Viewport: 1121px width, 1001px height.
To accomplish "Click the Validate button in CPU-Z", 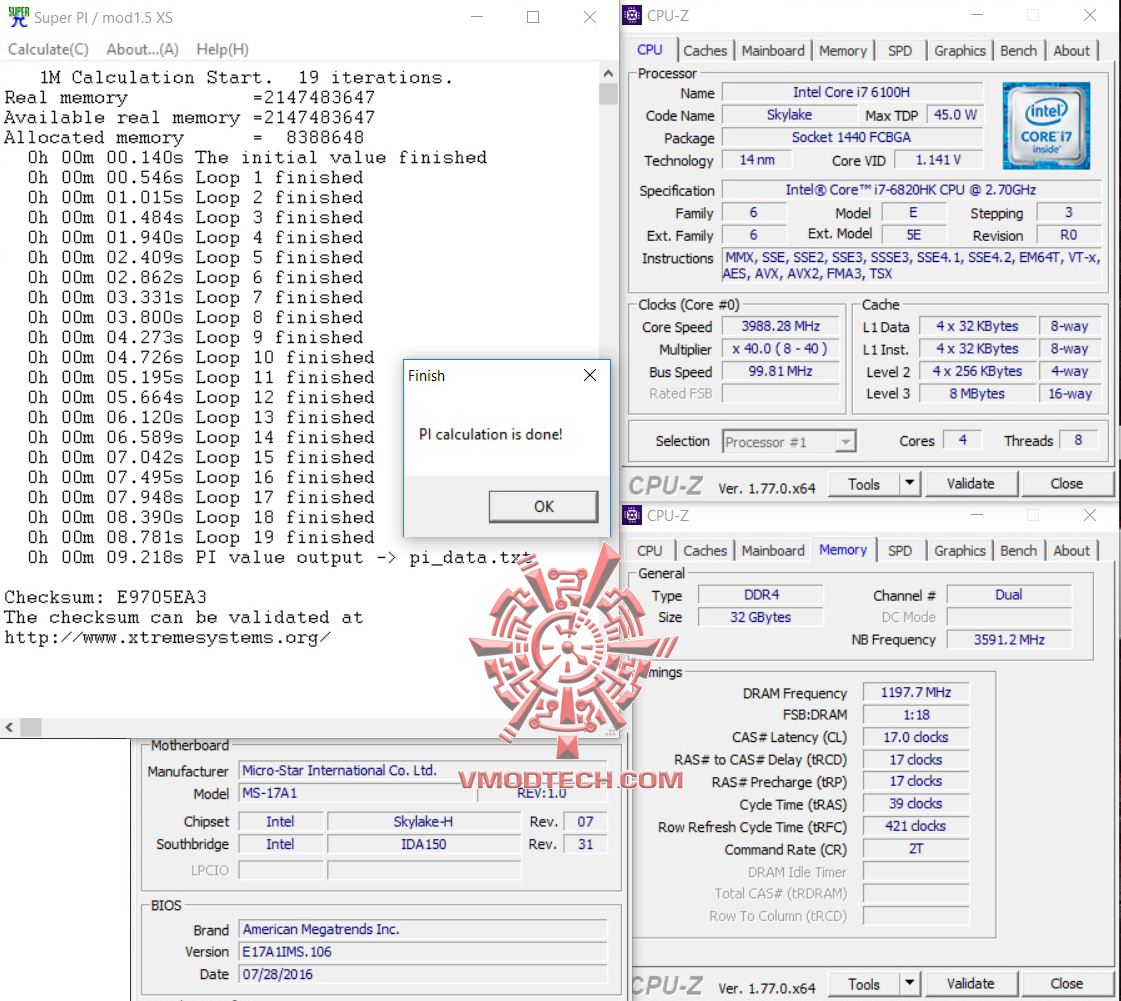I will point(969,483).
